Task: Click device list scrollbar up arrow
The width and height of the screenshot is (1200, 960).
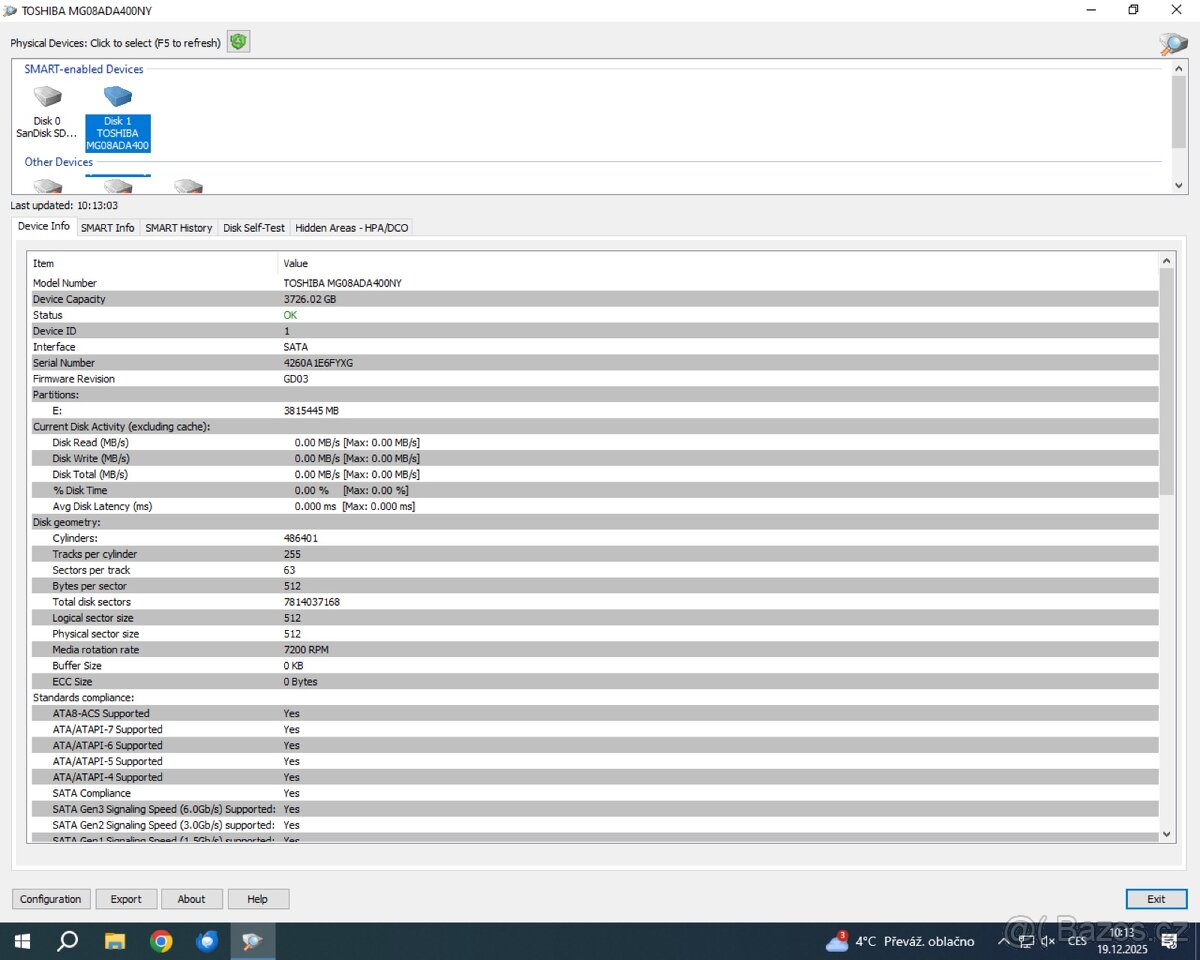Action: coord(1179,68)
